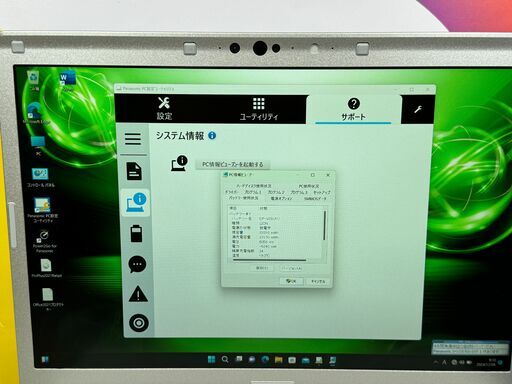Click the OK button in dialog

click(291, 281)
